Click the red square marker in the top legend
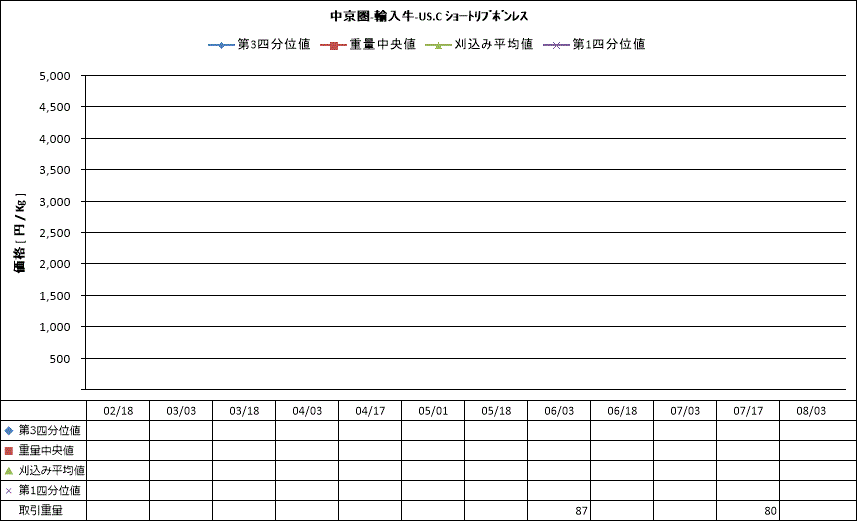Viewport: 857px width, 521px height. pyautogui.click(x=333, y=45)
